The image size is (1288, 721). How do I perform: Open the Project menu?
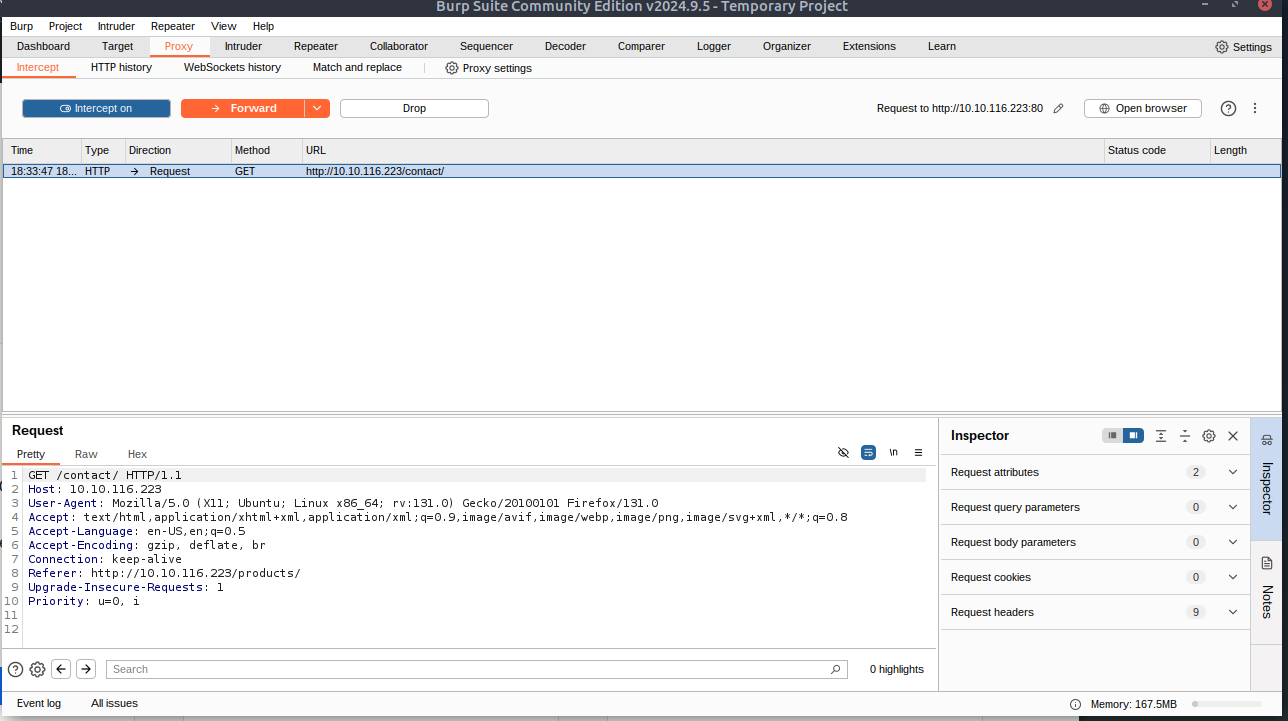65,26
